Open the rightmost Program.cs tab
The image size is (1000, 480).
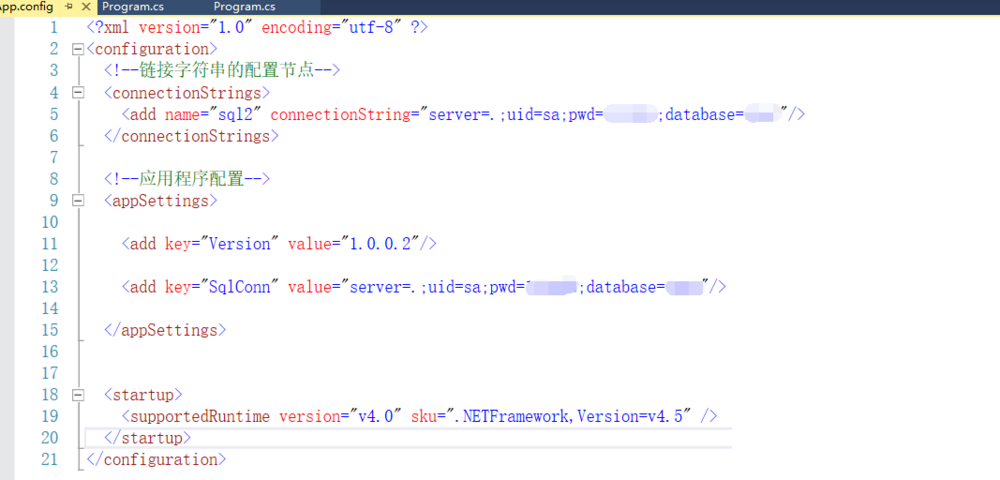tap(244, 6)
